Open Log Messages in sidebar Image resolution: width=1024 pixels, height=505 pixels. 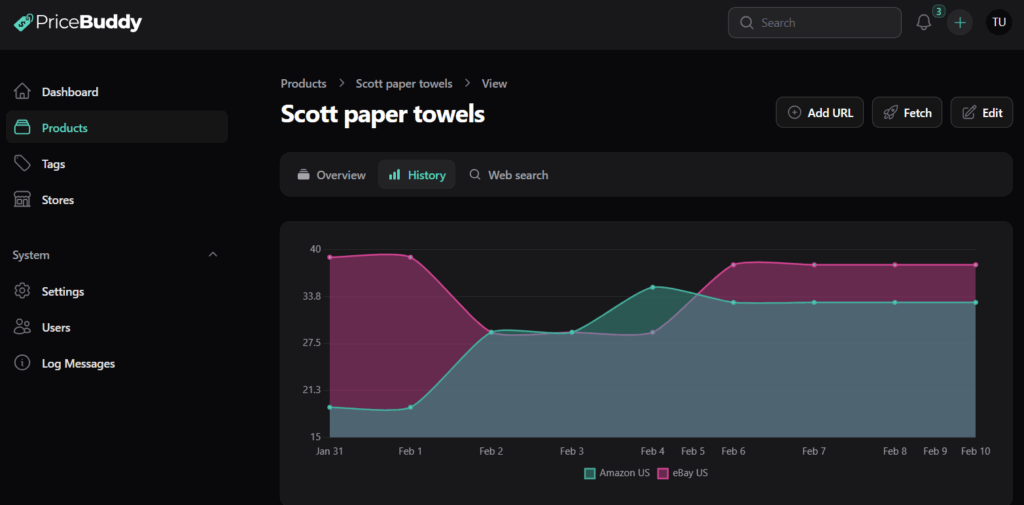click(x=77, y=364)
